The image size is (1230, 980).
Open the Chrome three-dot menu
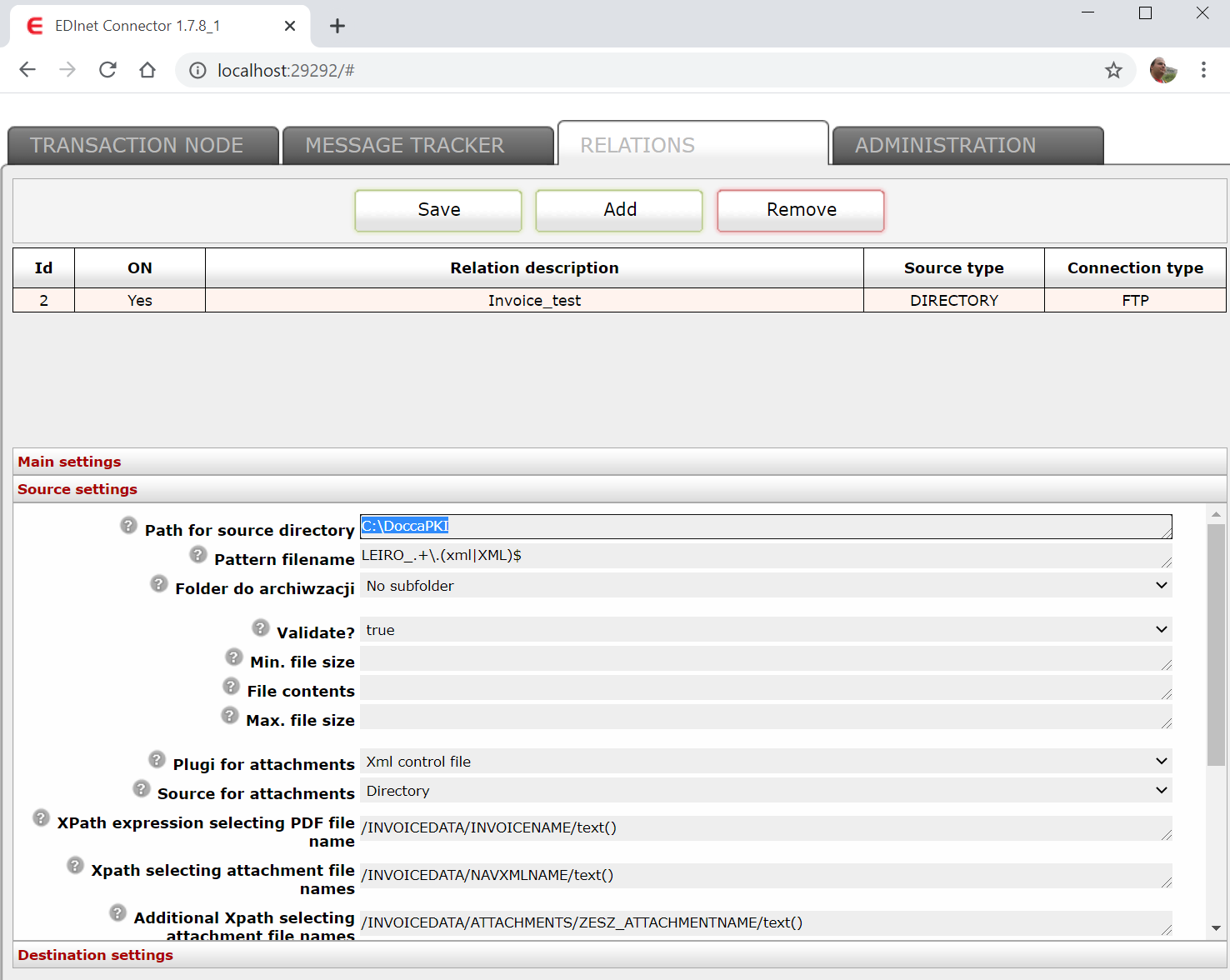point(1203,70)
